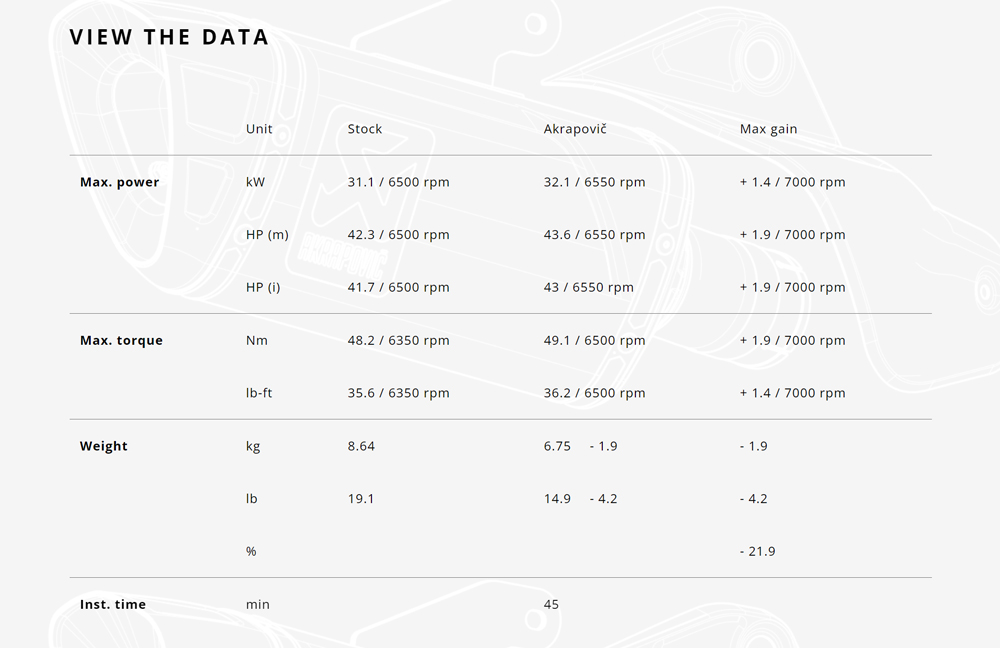Click the Akrapovič column header

575,129
